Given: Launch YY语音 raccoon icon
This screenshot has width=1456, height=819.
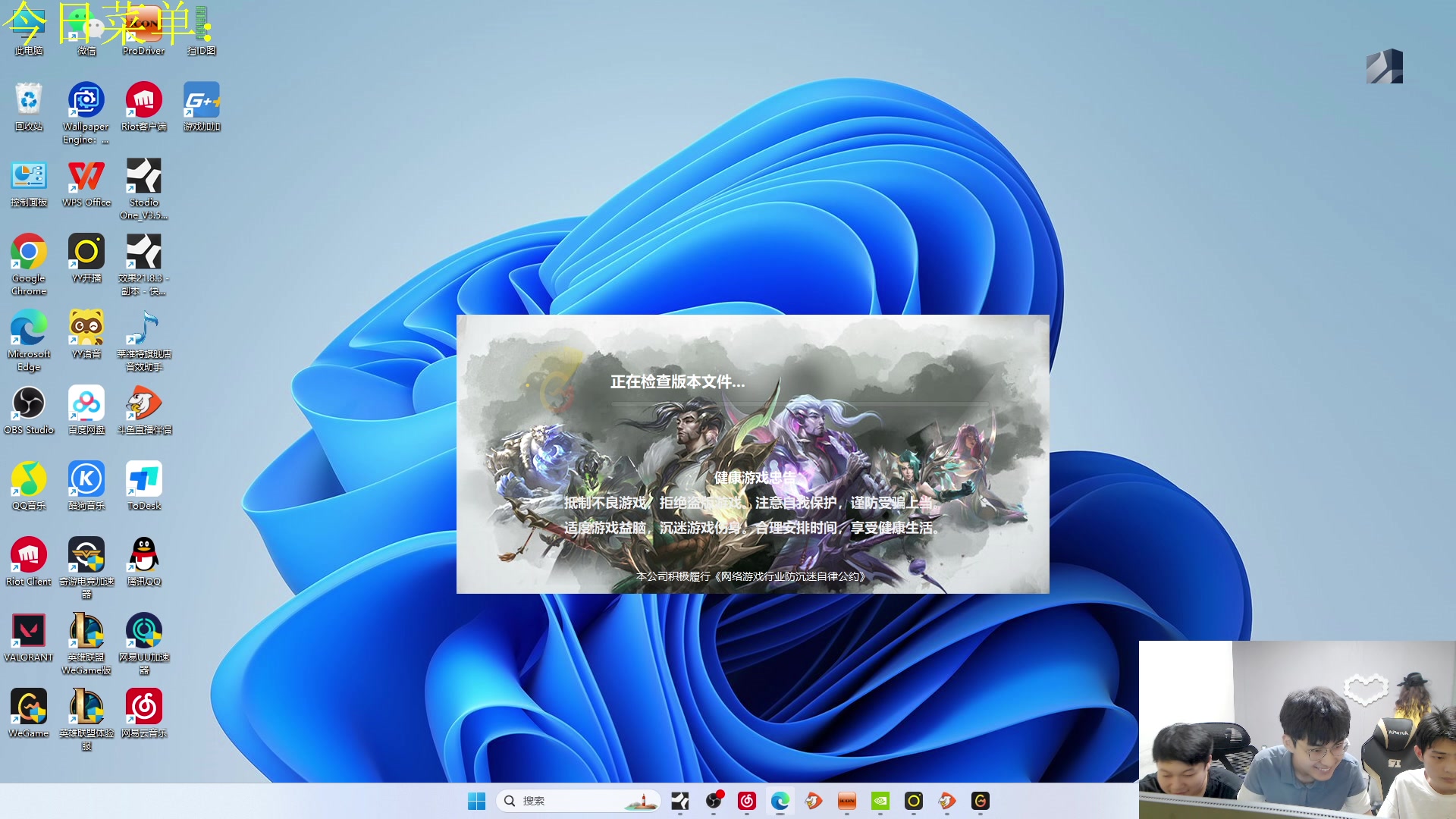Looking at the screenshot, I should 86,334.
